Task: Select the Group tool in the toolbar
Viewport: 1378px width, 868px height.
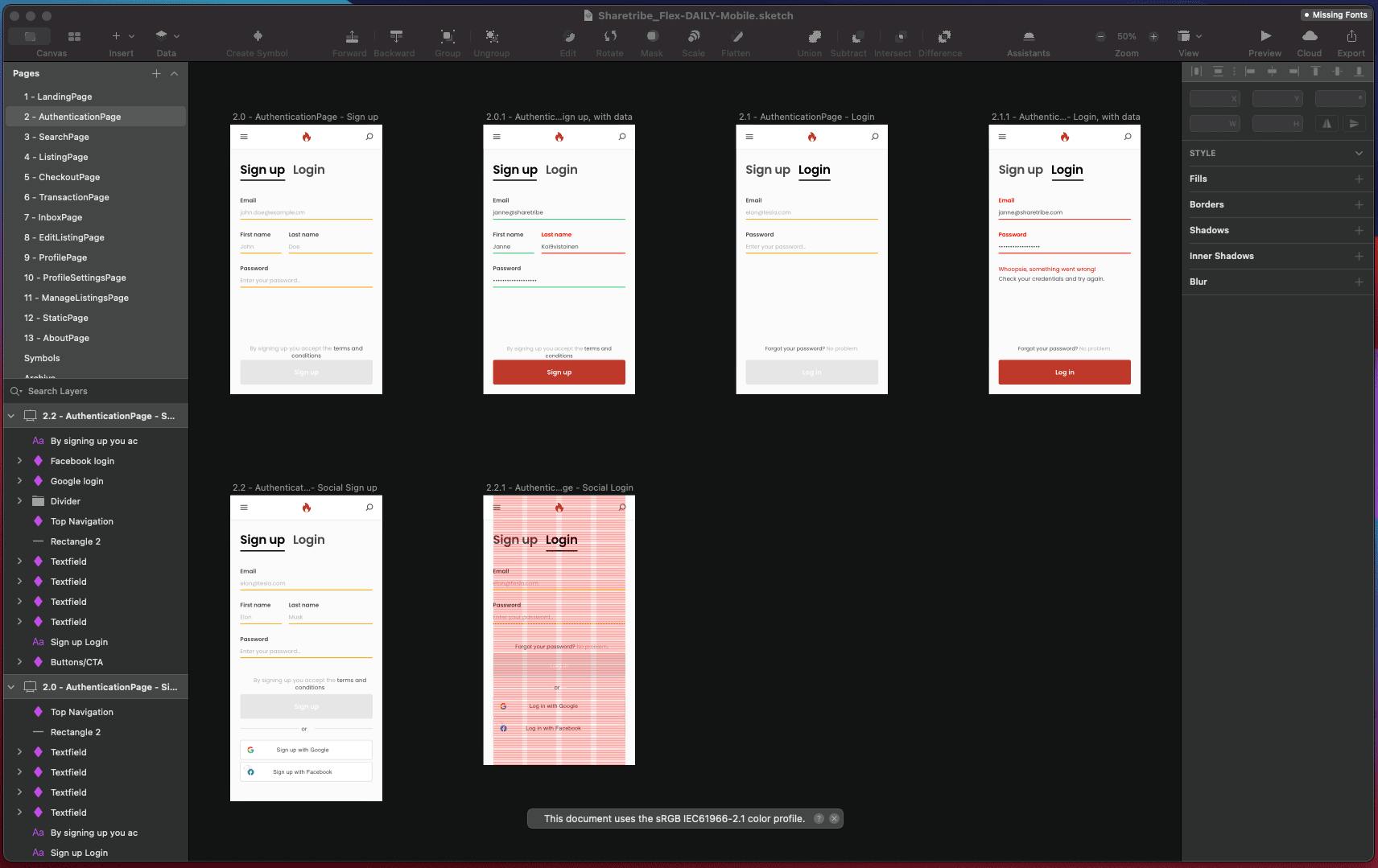Action: pyautogui.click(x=448, y=38)
